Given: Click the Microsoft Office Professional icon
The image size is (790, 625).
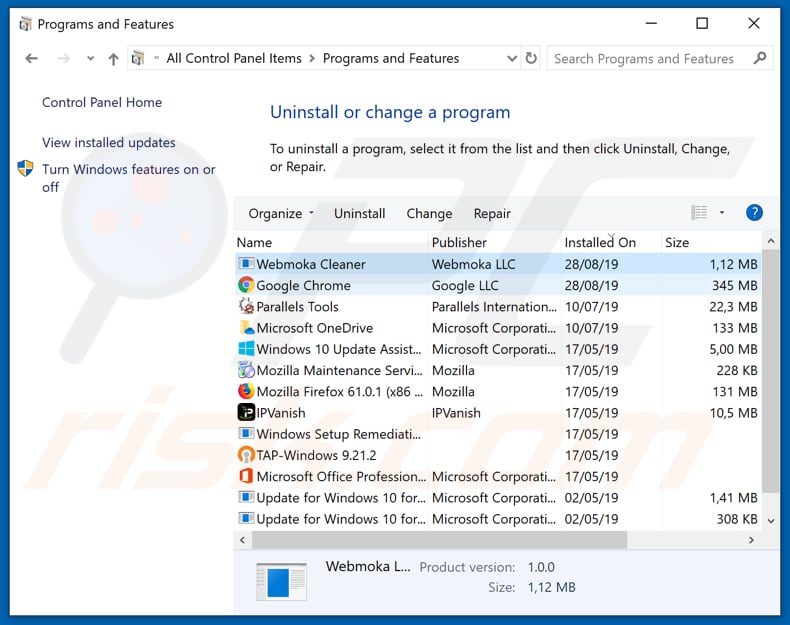Looking at the screenshot, I should [246, 476].
